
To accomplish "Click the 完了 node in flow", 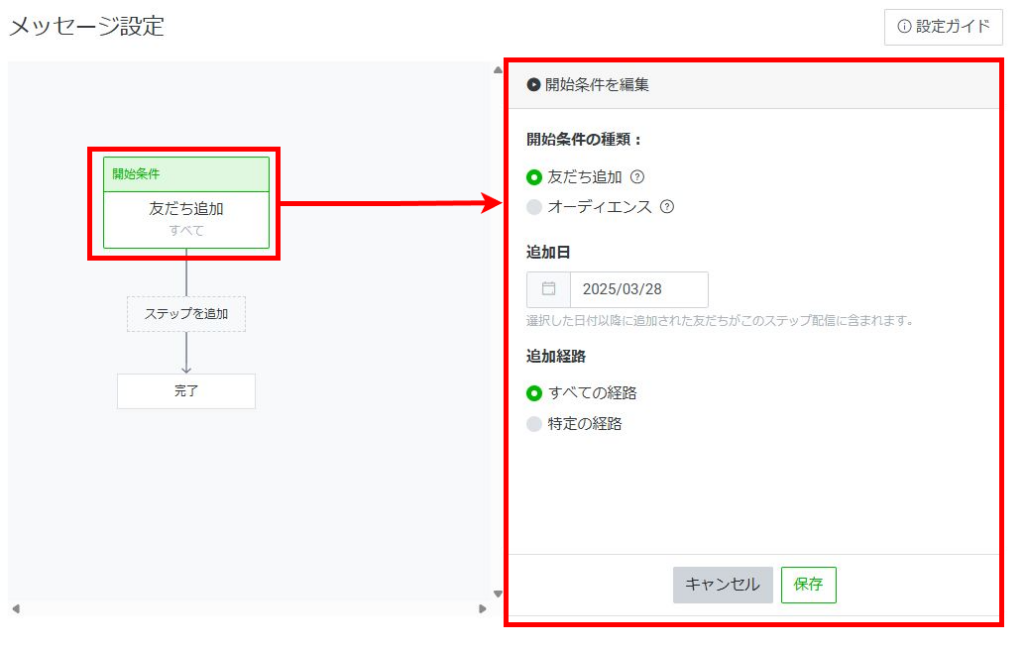I will coord(186,391).
